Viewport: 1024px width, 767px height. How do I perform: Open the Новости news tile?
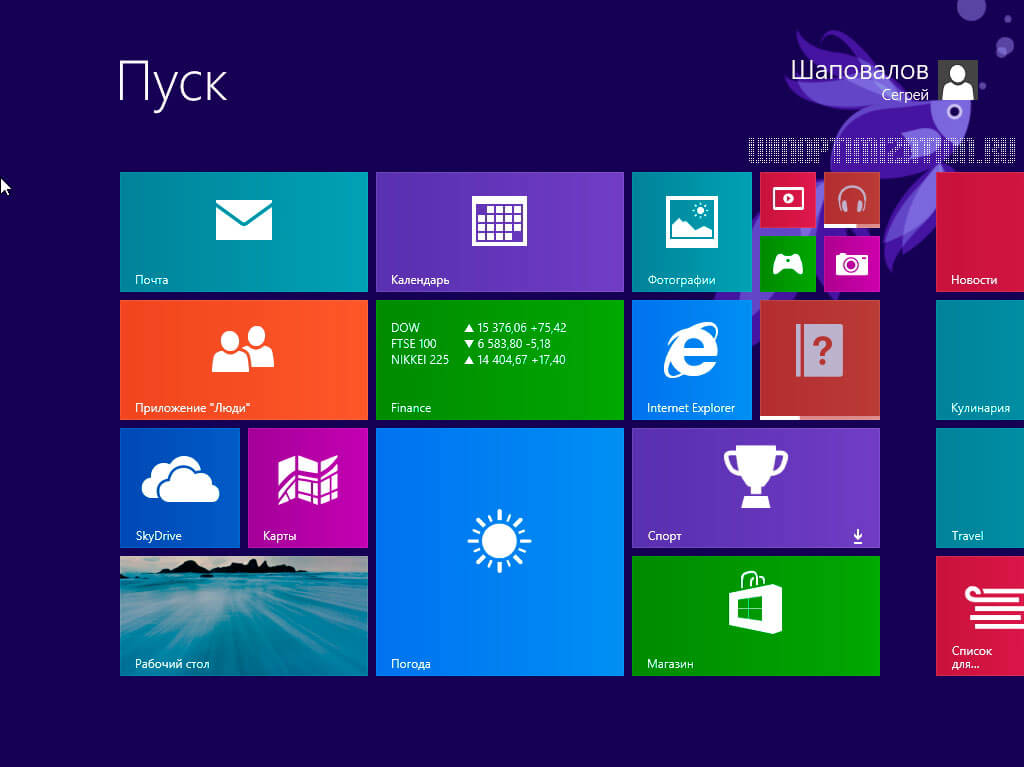click(x=980, y=231)
